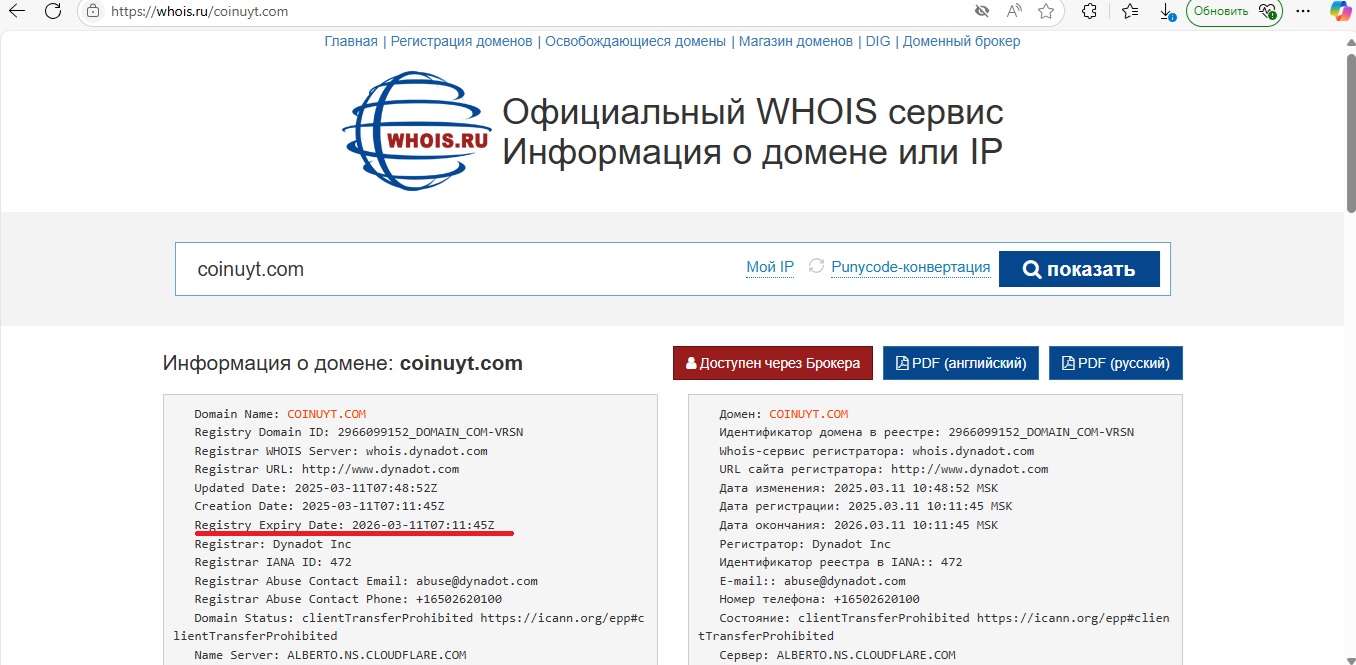Viewport: 1356px width, 665px height.
Task: Click Name Server ALBERTO.NS.CLOUDFLARE.COM line
Action: (x=330, y=655)
